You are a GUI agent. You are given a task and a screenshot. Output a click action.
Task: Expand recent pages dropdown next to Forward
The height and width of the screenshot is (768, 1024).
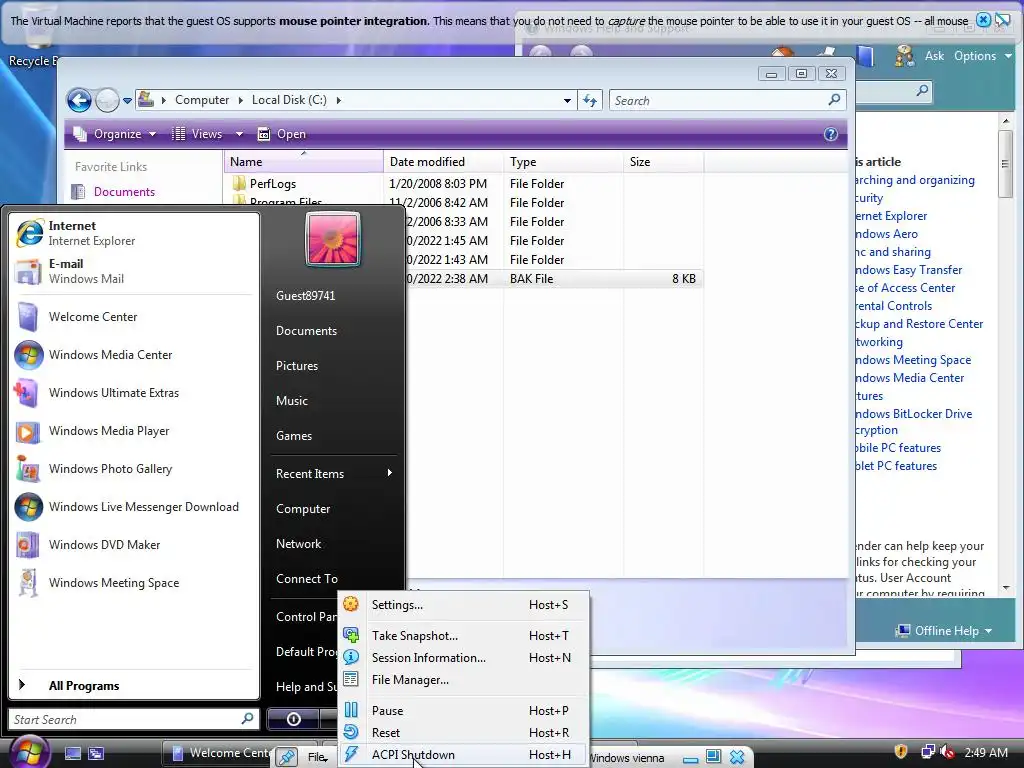pyautogui.click(x=127, y=101)
